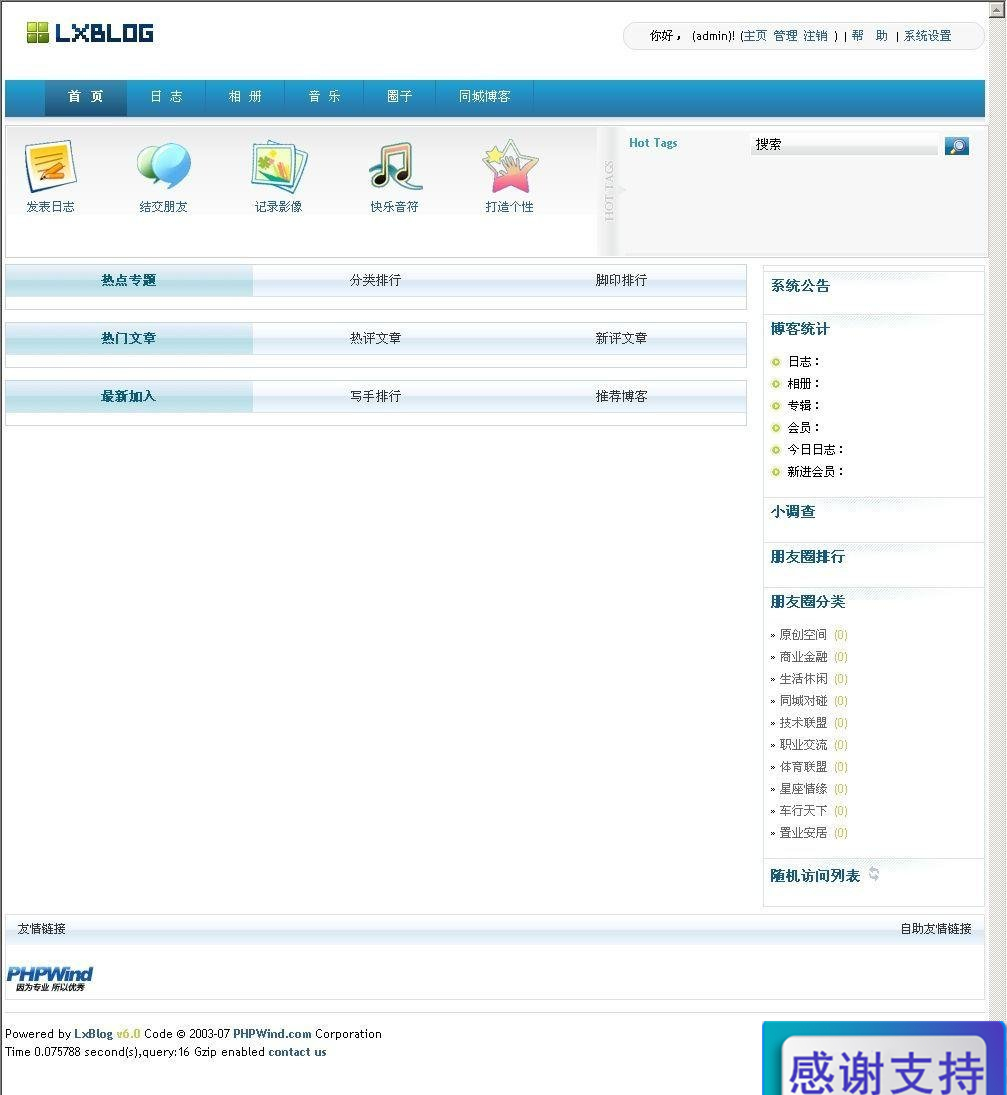The width and height of the screenshot is (1007, 1095).
Task: Open the 打造个性 star icon
Action: click(510, 166)
